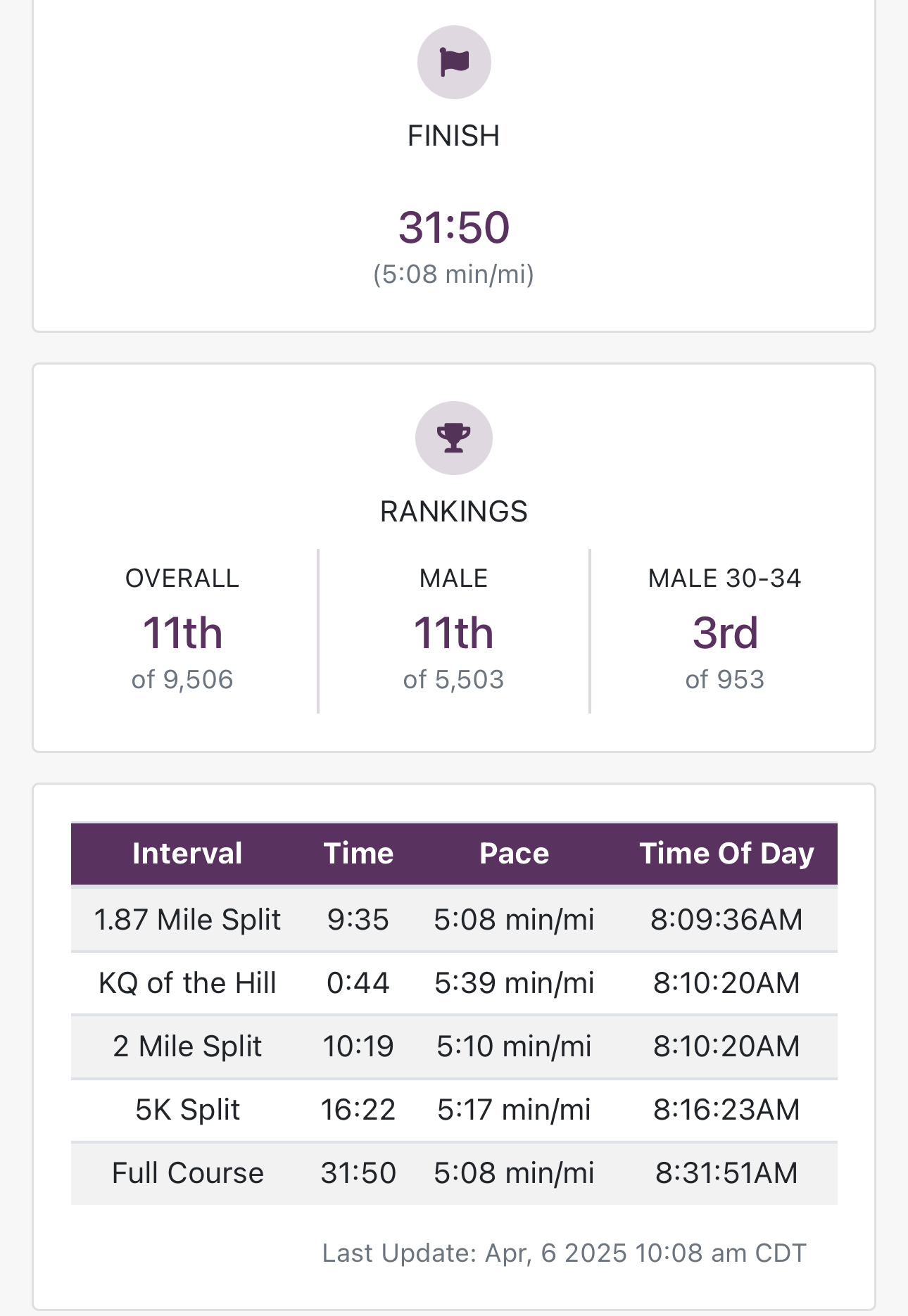Viewport: 908px width, 1316px height.
Task: Open the Male 11th ranking
Action: tap(454, 633)
